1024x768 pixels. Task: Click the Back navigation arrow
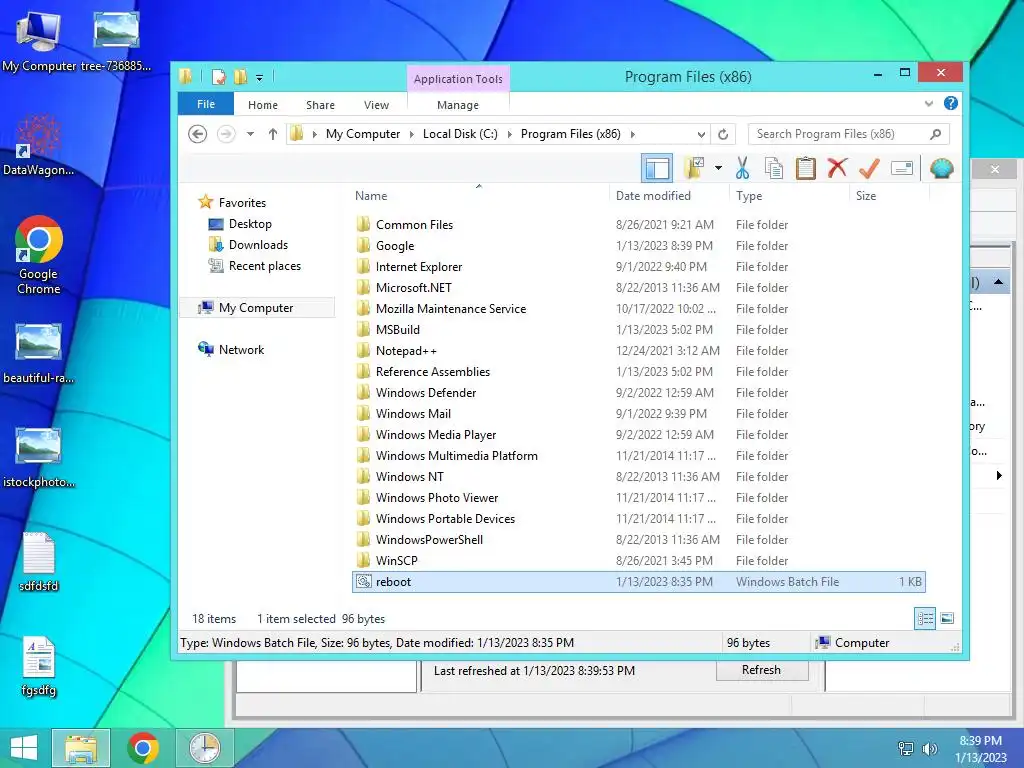coord(197,134)
